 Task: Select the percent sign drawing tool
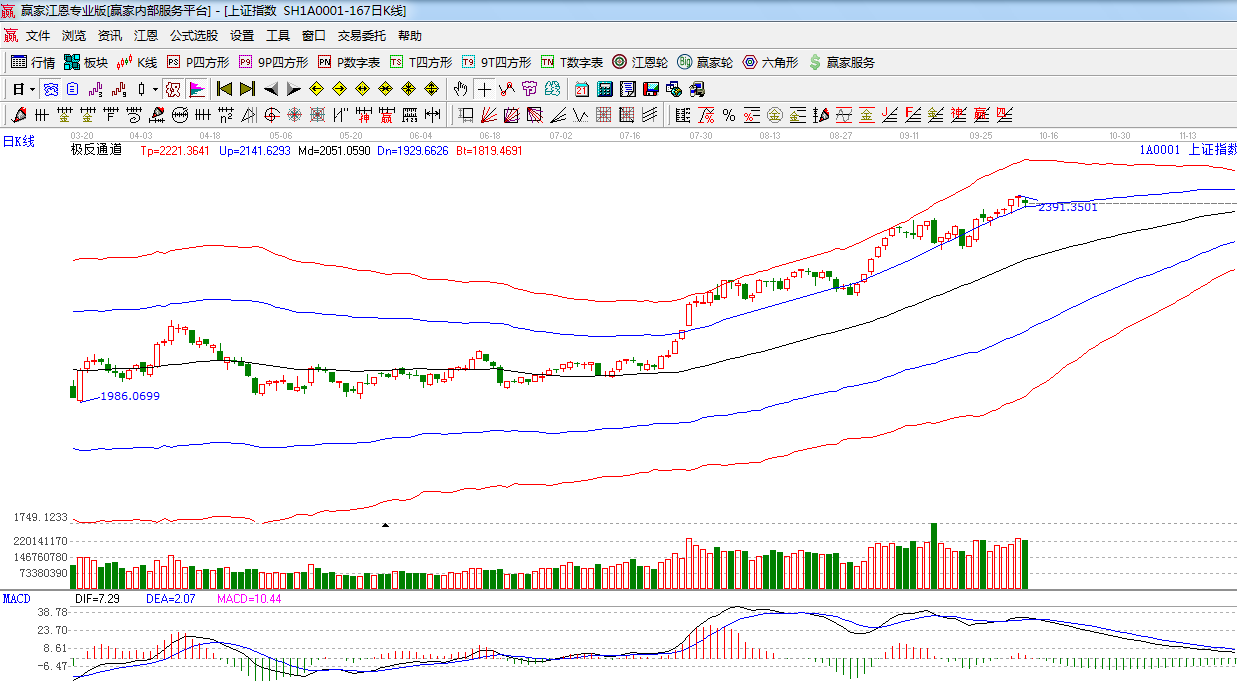(x=729, y=115)
